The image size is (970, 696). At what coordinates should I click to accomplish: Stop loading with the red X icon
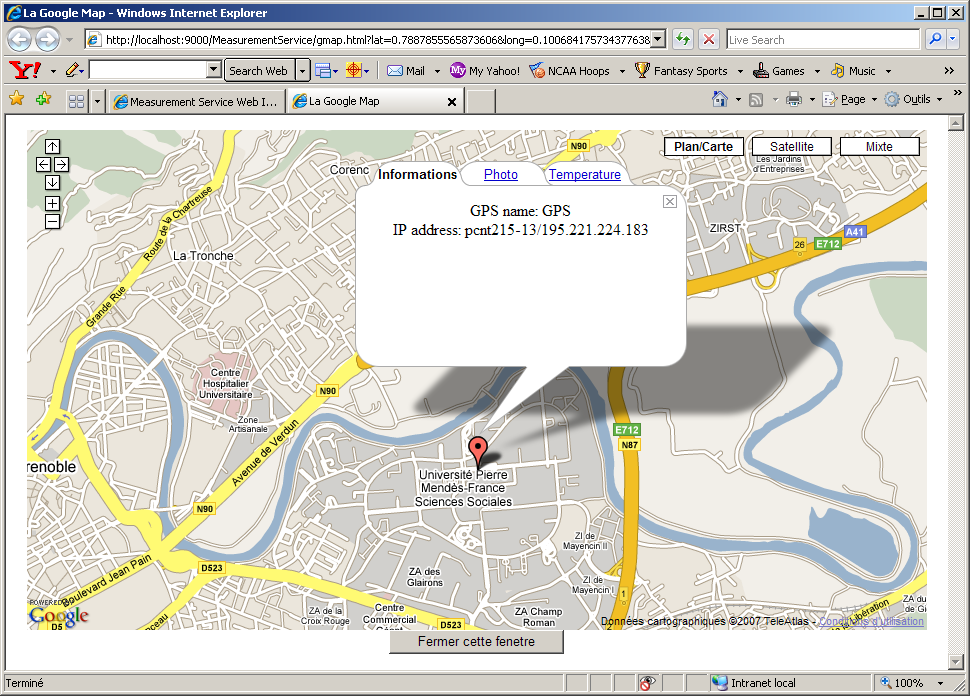tap(709, 40)
